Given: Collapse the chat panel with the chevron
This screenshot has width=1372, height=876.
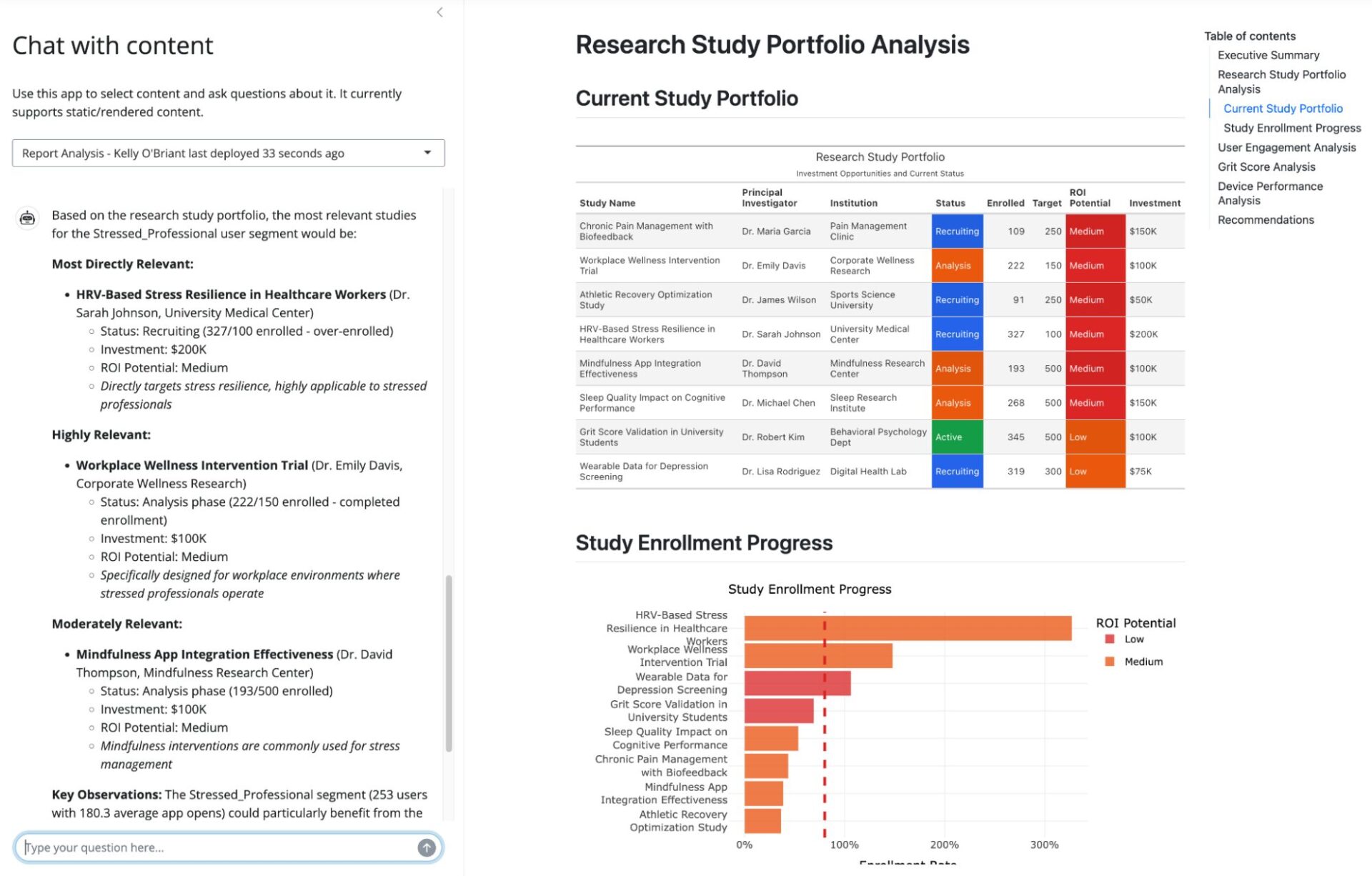Looking at the screenshot, I should [x=439, y=12].
